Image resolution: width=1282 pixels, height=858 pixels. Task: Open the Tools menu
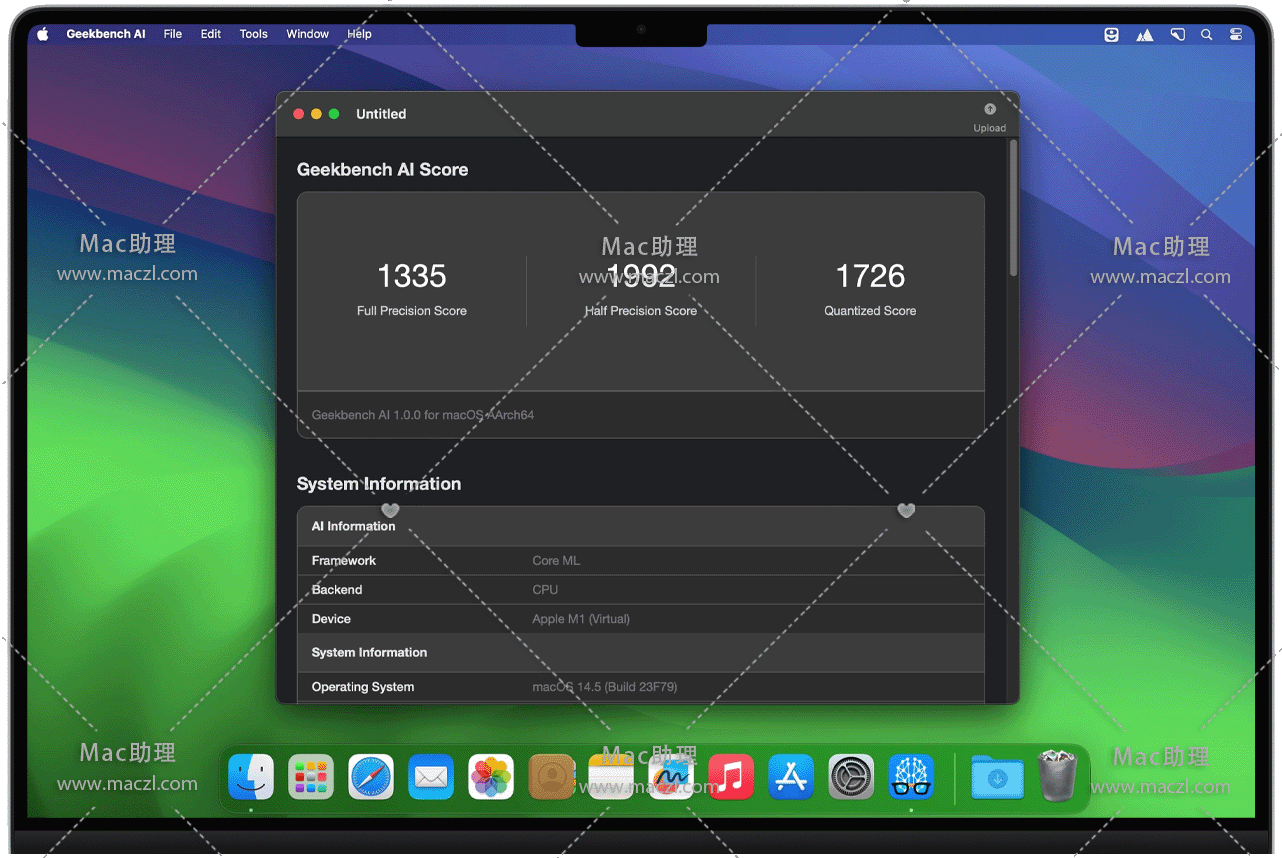tap(253, 34)
